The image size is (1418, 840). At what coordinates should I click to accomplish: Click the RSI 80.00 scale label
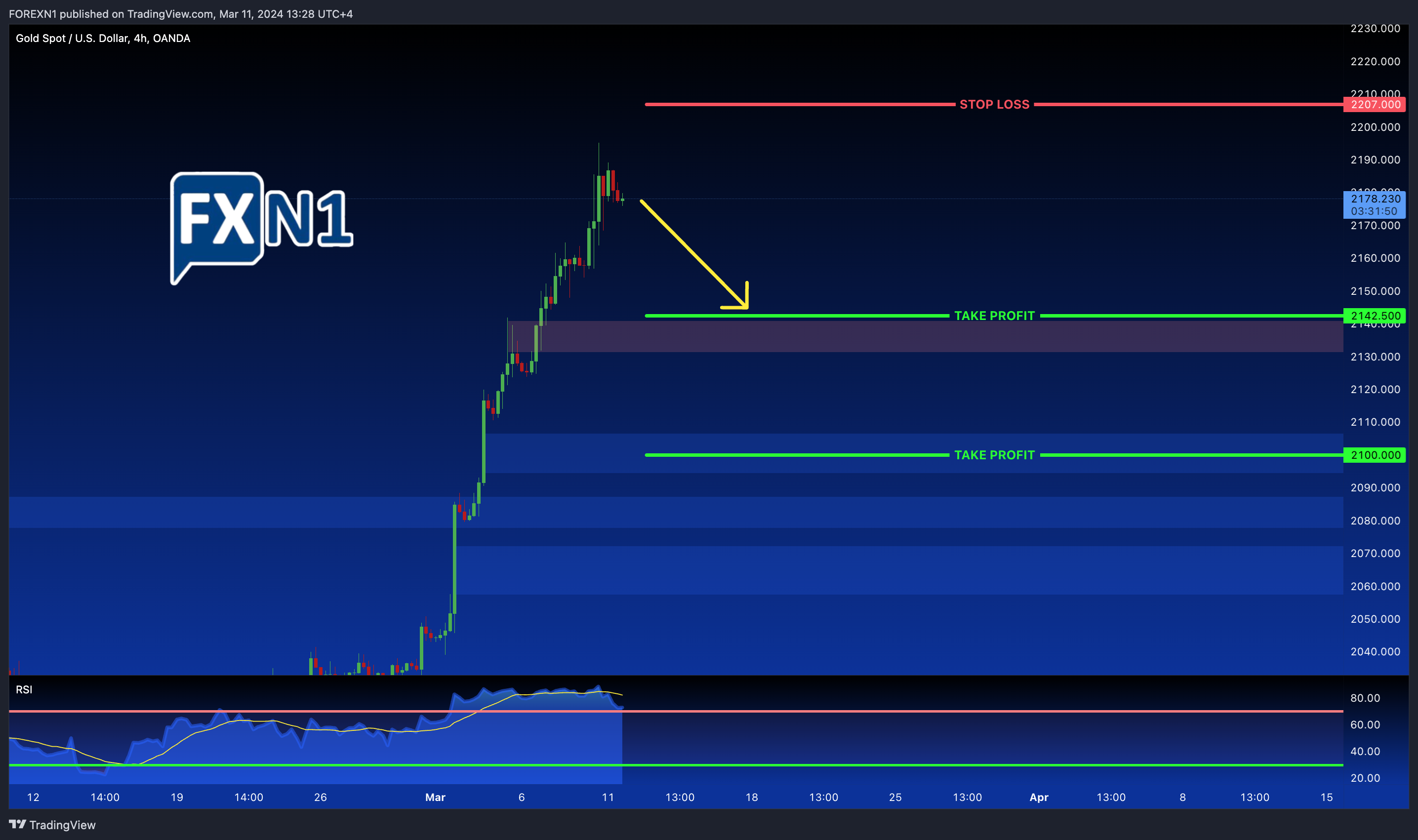(1365, 698)
